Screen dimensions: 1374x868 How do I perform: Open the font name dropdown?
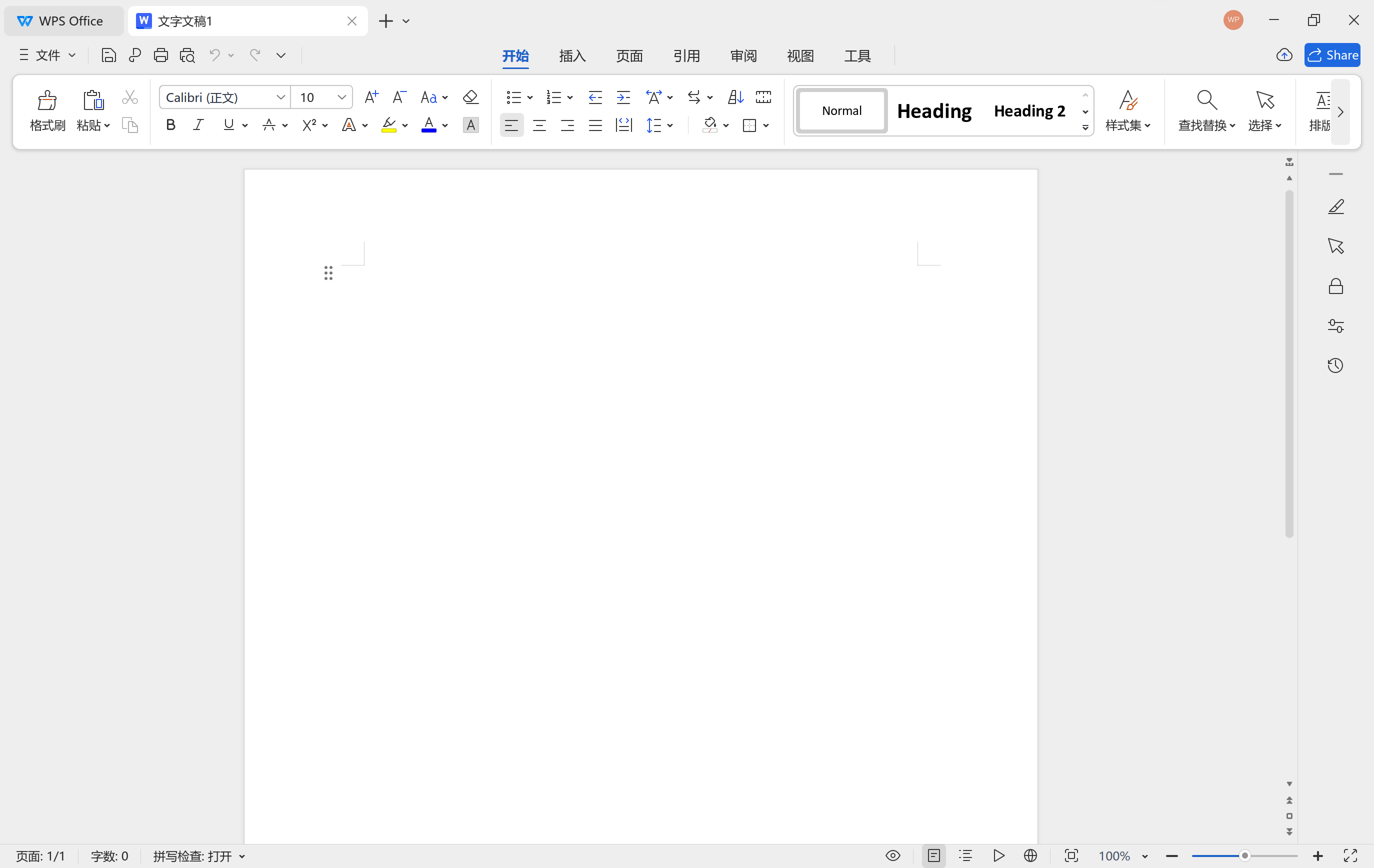click(280, 97)
